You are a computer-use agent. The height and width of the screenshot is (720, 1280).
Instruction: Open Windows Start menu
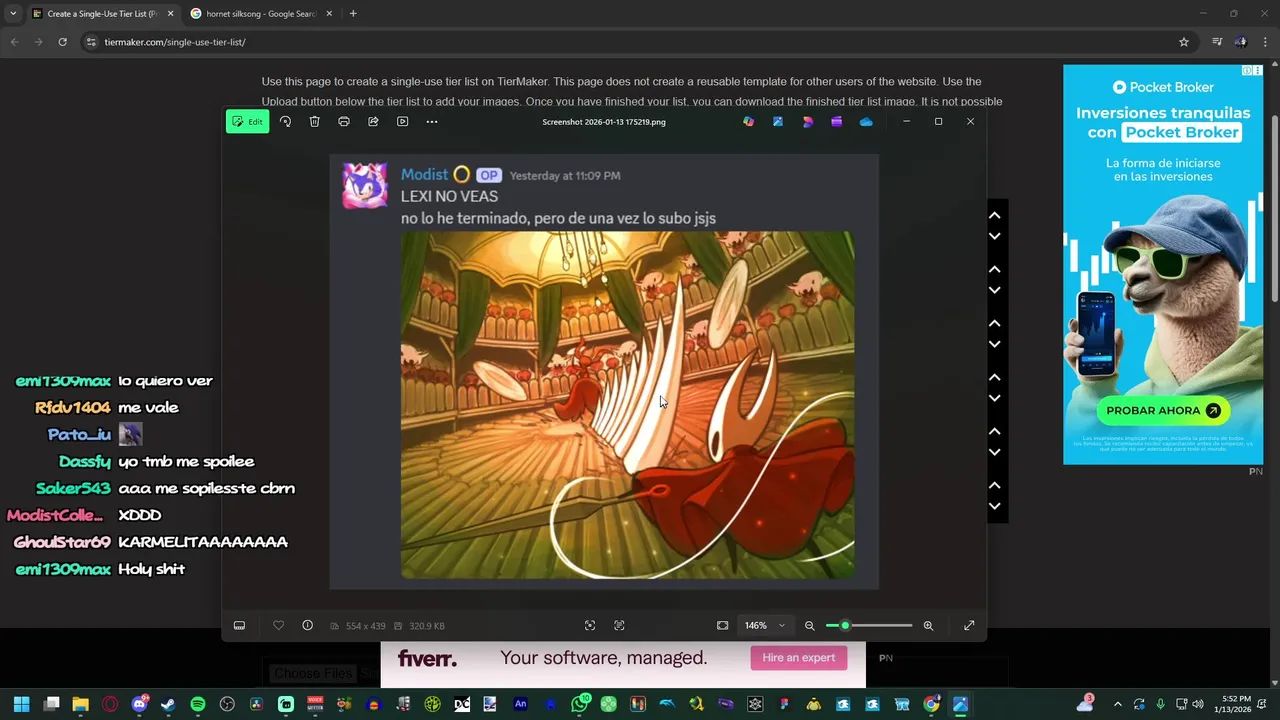pos(21,705)
